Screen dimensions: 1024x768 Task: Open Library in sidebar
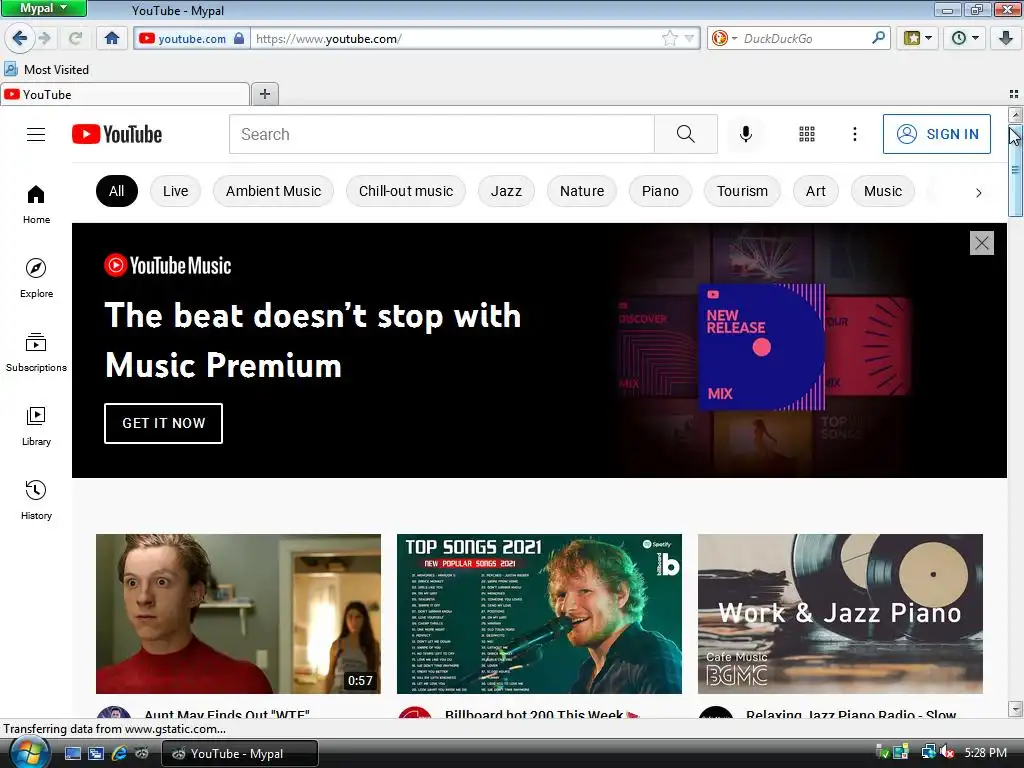click(x=36, y=426)
